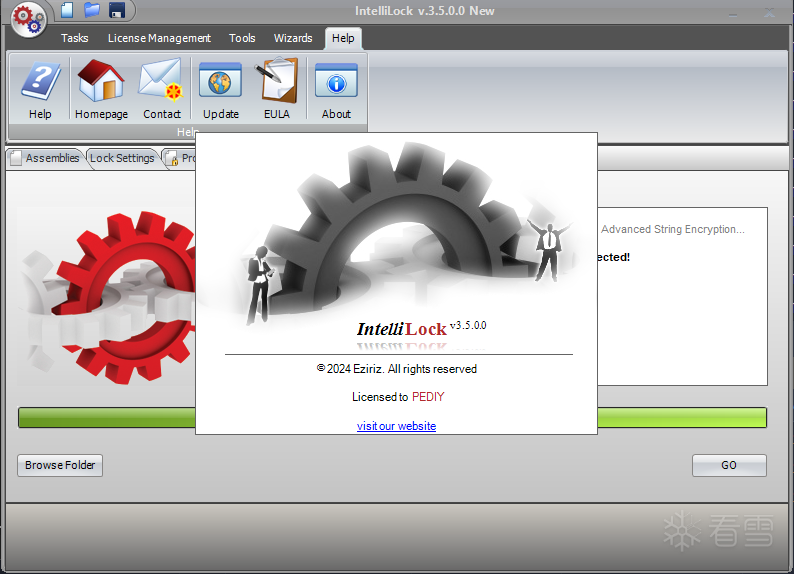Switch to the Wizards ribbon tab
Viewport: 794px width, 574px height.
[x=293, y=38]
